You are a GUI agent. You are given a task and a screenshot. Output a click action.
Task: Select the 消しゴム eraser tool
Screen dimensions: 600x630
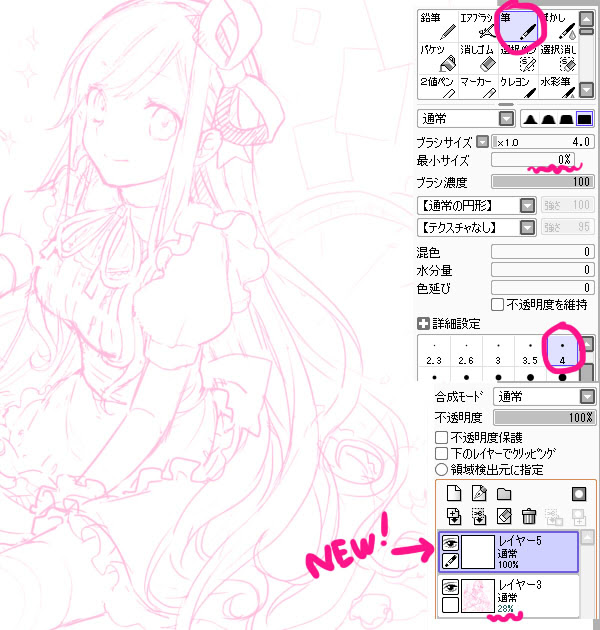click(478, 58)
